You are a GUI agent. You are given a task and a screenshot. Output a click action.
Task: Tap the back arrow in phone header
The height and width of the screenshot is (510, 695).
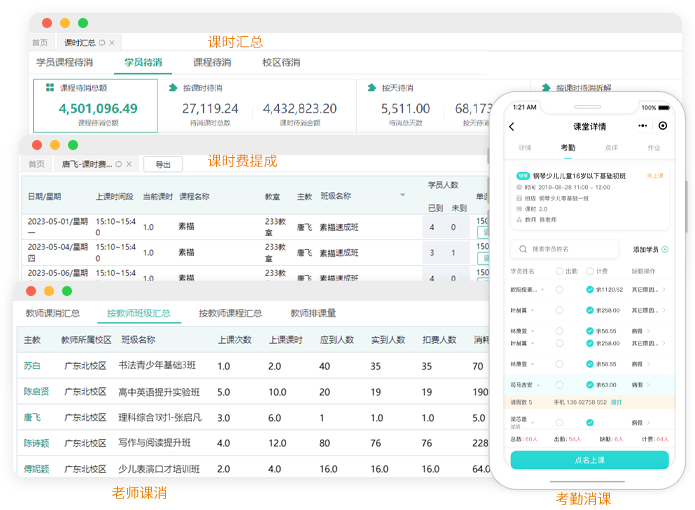512,127
